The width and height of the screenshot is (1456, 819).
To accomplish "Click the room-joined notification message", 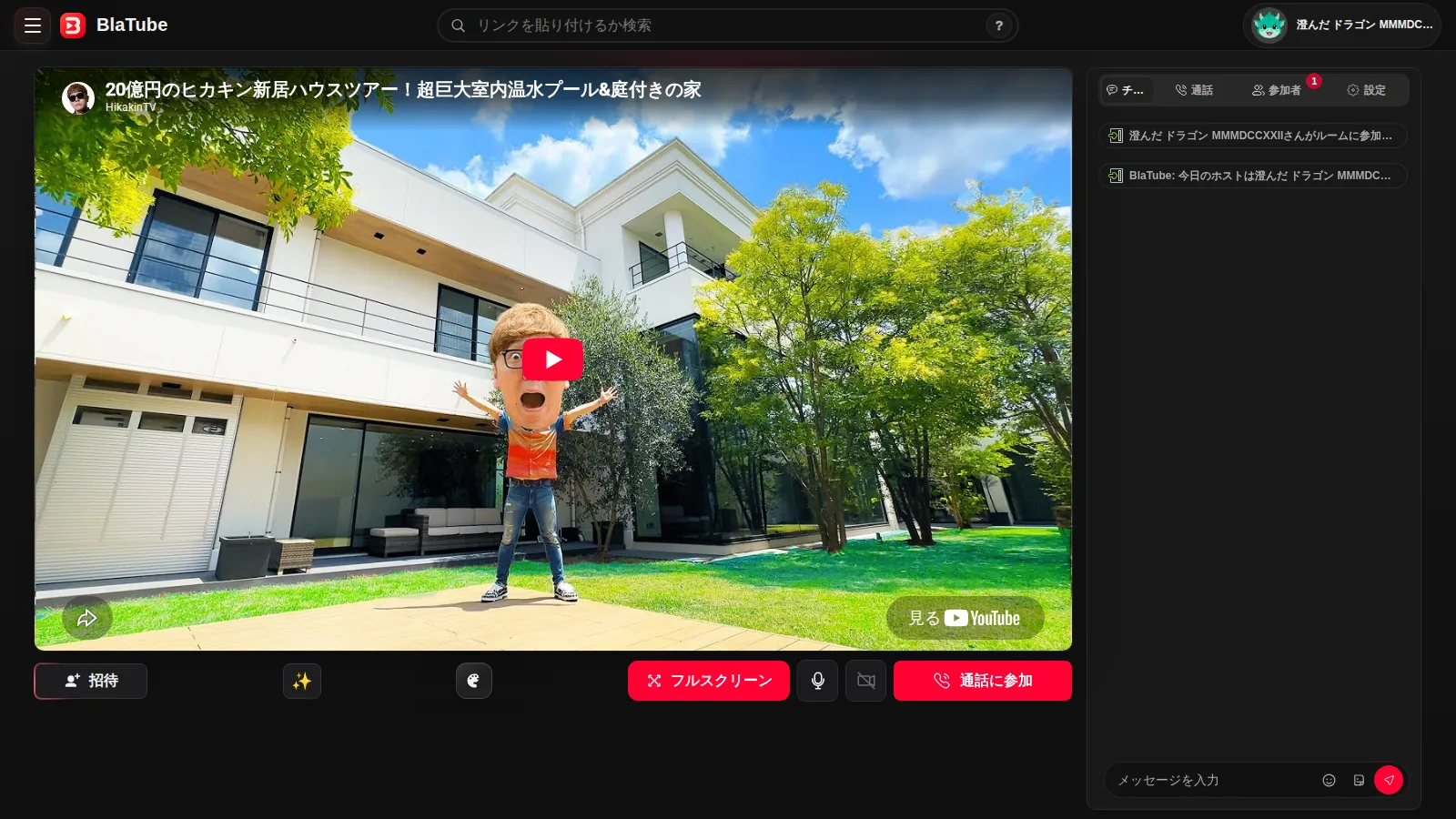I will coord(1253,136).
